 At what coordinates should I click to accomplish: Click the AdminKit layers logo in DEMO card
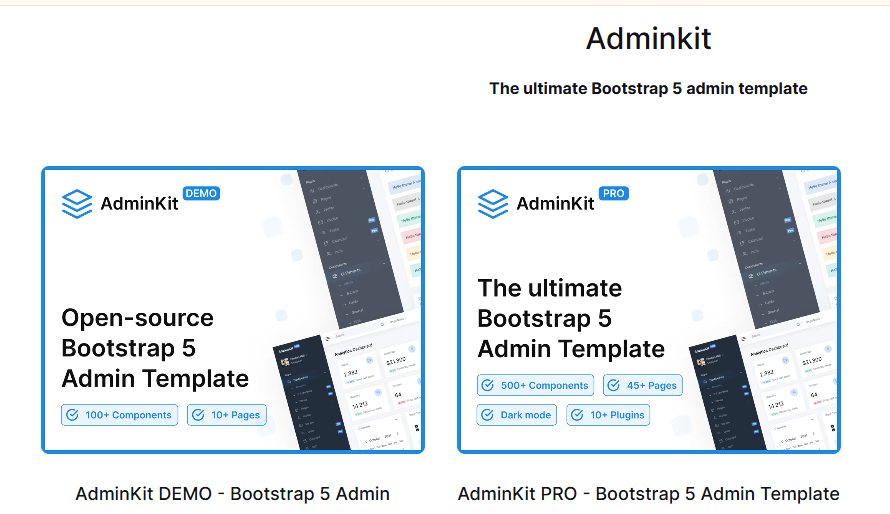(77, 204)
